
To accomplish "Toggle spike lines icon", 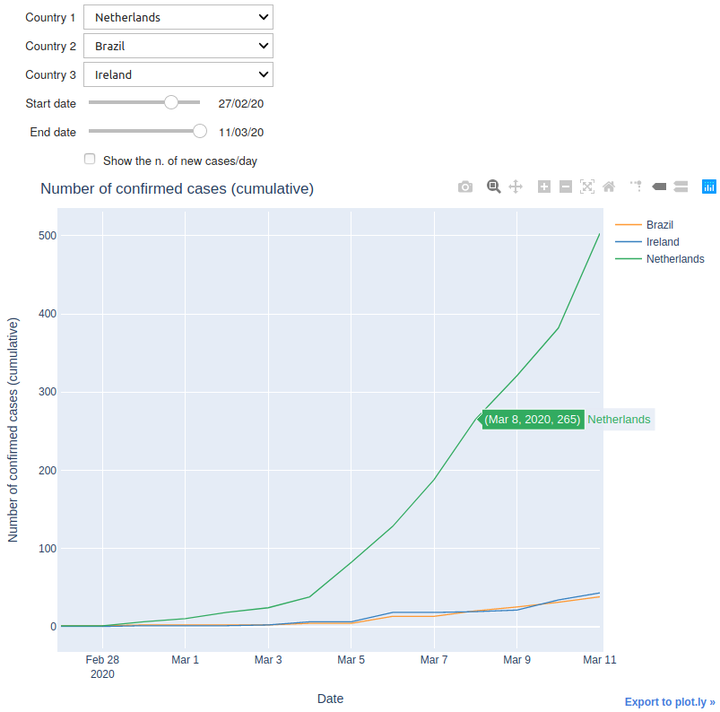I will click(636, 186).
